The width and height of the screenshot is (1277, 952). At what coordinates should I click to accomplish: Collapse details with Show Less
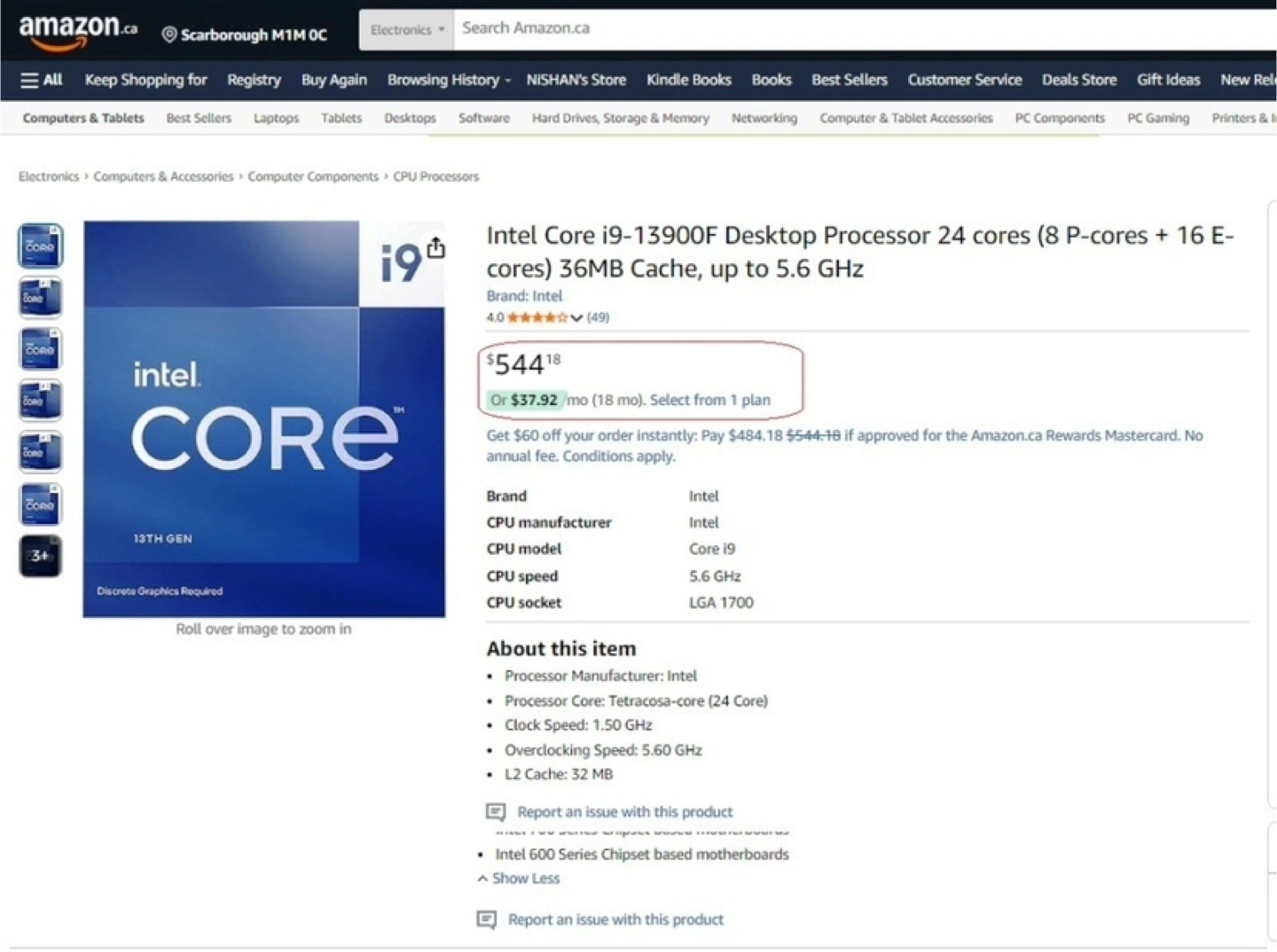519,878
